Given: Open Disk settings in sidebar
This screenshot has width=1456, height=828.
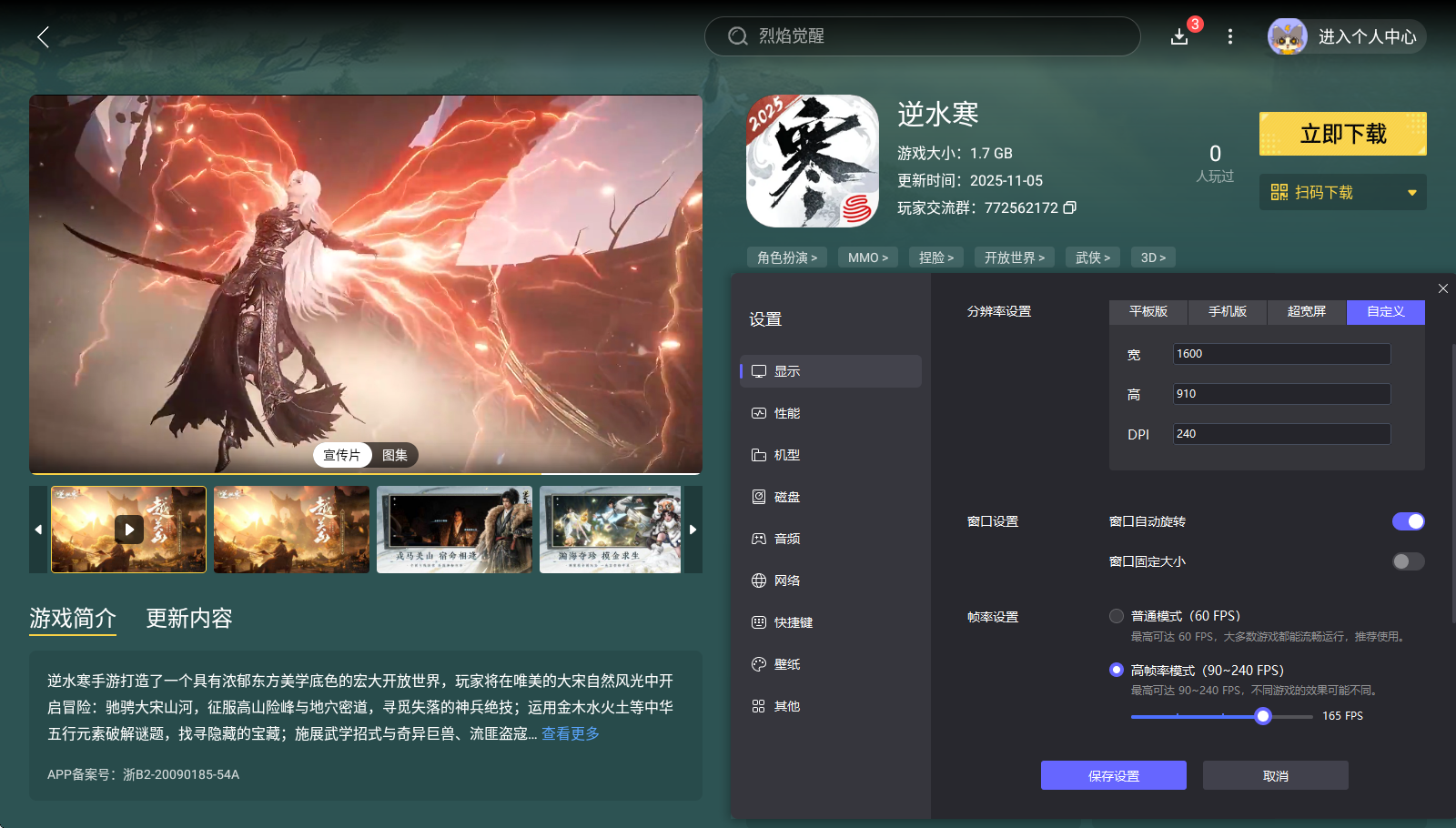Looking at the screenshot, I should click(x=786, y=497).
